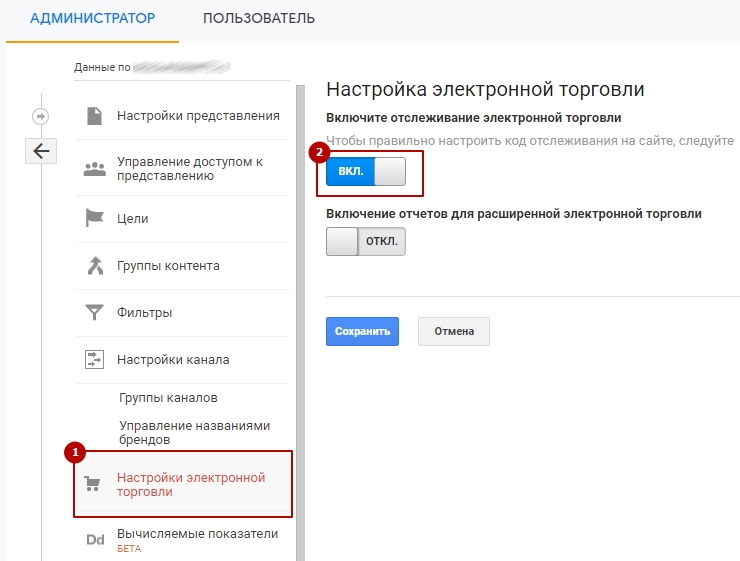Screen dimensions: 740x561
Task: Click label Включение отчетов для расширенной электронной торговли
Action: click(514, 214)
